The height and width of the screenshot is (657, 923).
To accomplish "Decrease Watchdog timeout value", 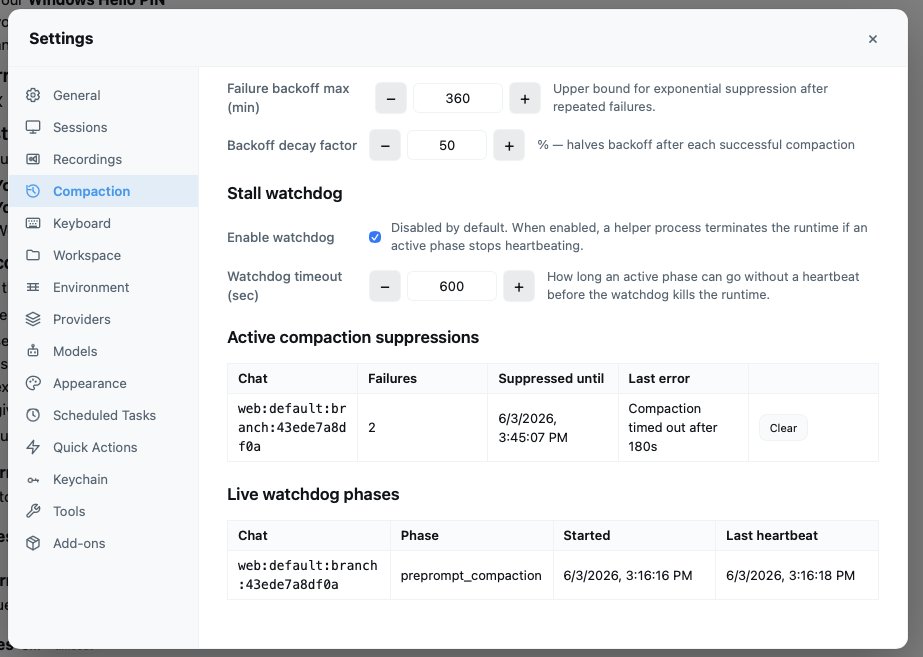I will [385, 286].
